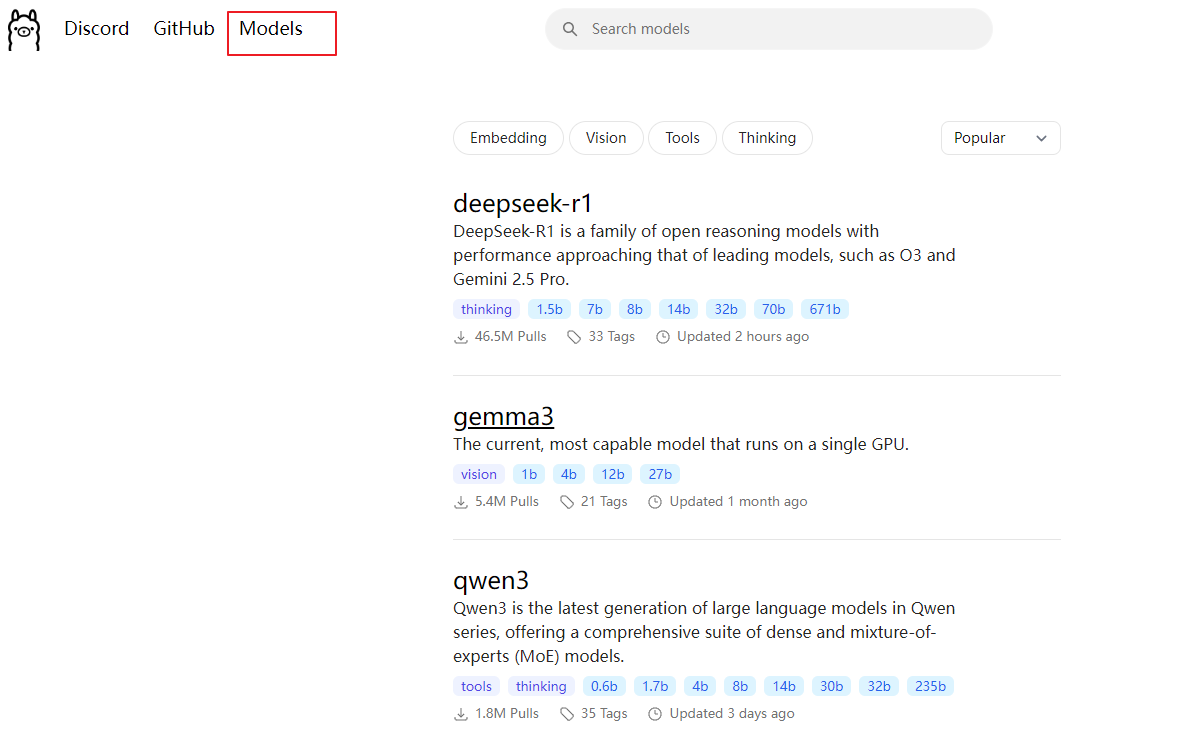Filter models by Vision
Viewport: 1186px width, 738px height.
[606, 138]
